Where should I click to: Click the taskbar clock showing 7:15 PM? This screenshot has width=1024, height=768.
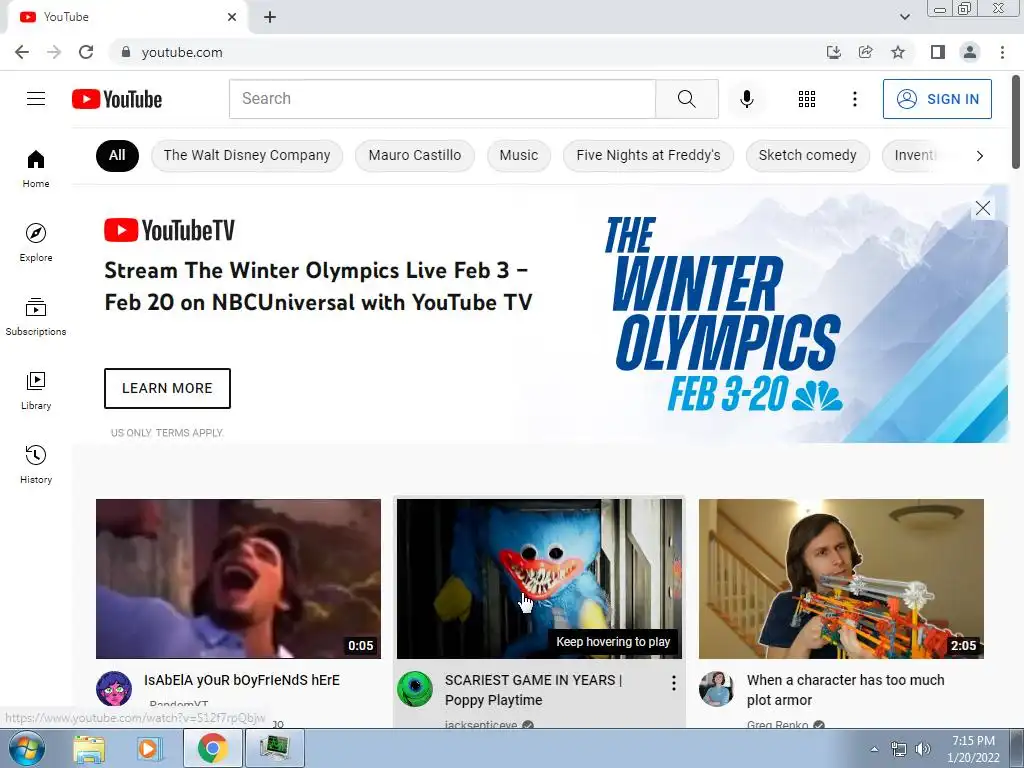[x=973, y=749]
